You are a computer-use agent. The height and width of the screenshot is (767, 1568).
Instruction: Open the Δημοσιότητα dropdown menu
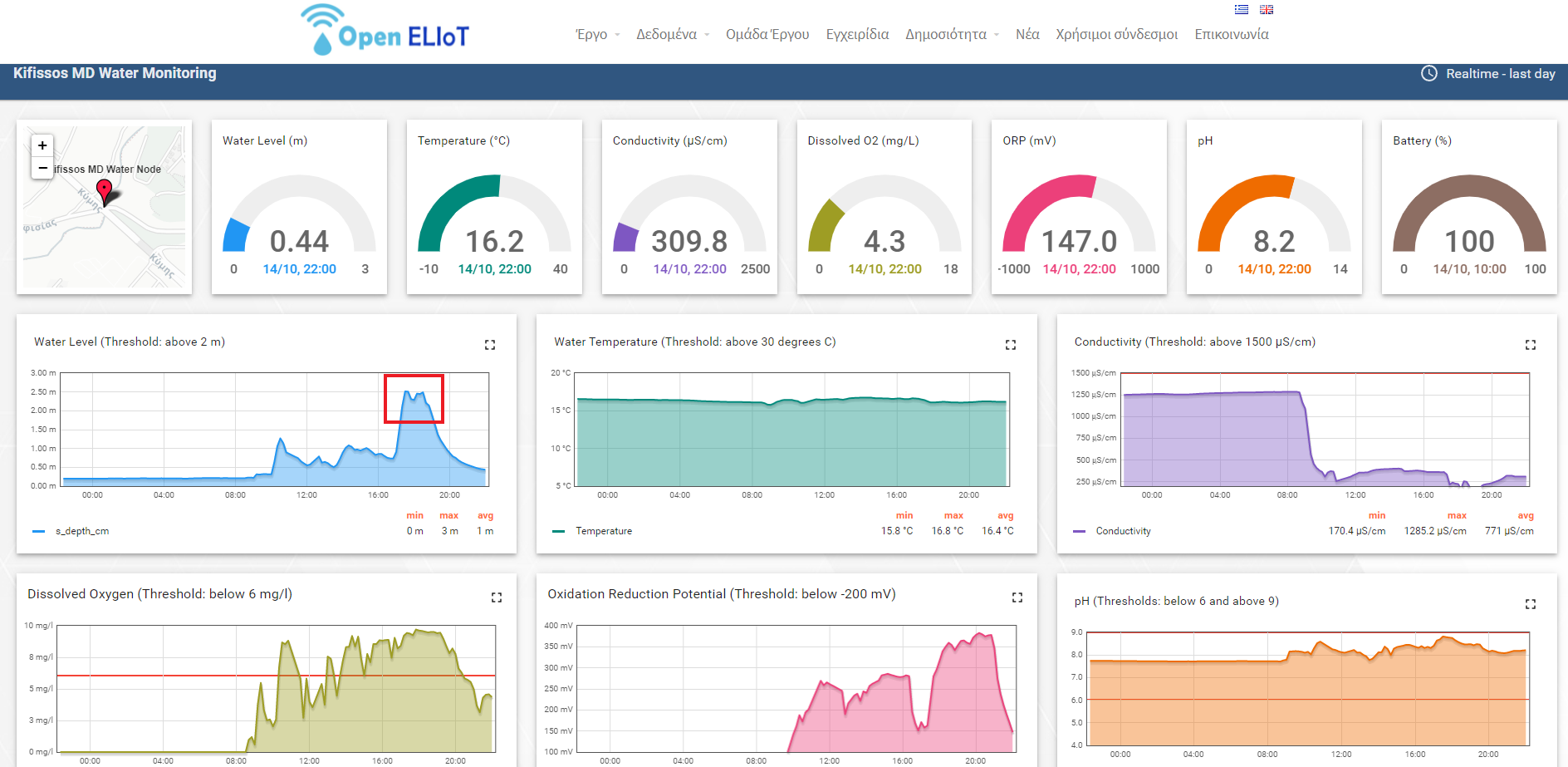click(x=952, y=34)
